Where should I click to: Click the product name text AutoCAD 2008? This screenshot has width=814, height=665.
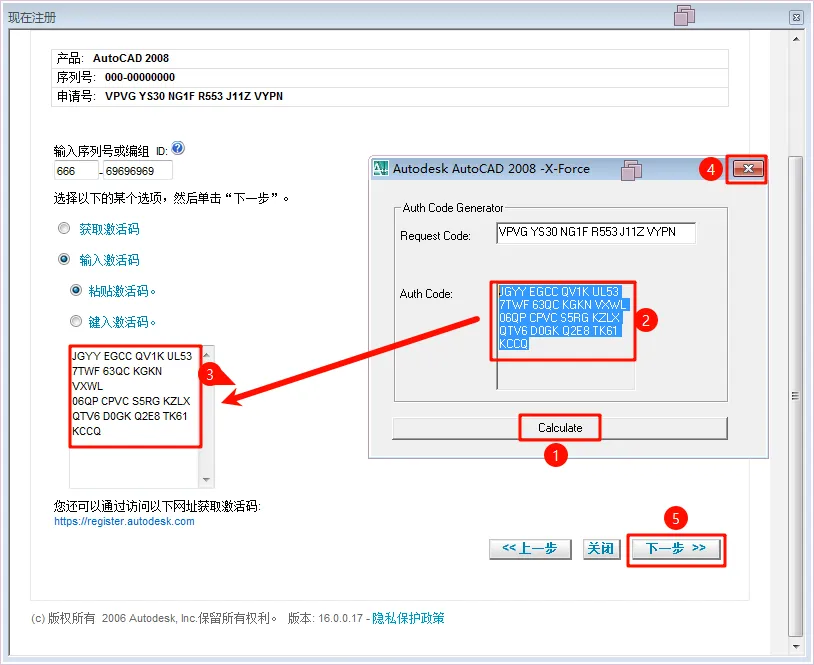point(131,58)
